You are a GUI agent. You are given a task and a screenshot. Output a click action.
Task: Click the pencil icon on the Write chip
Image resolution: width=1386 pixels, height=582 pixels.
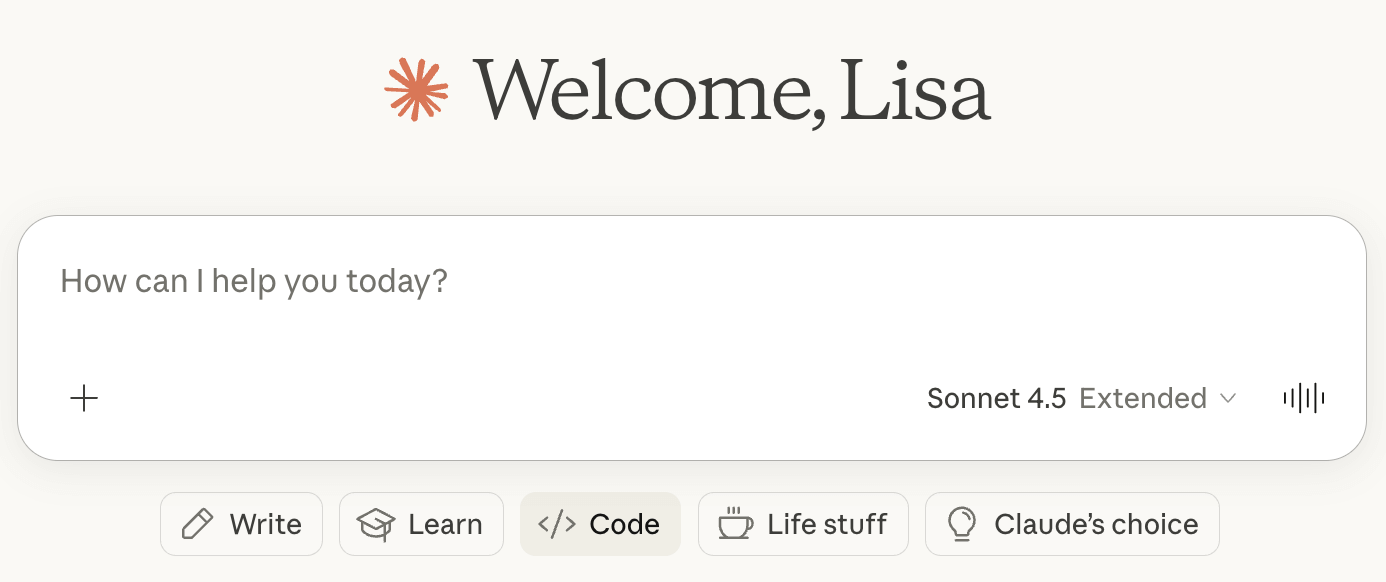pos(198,524)
